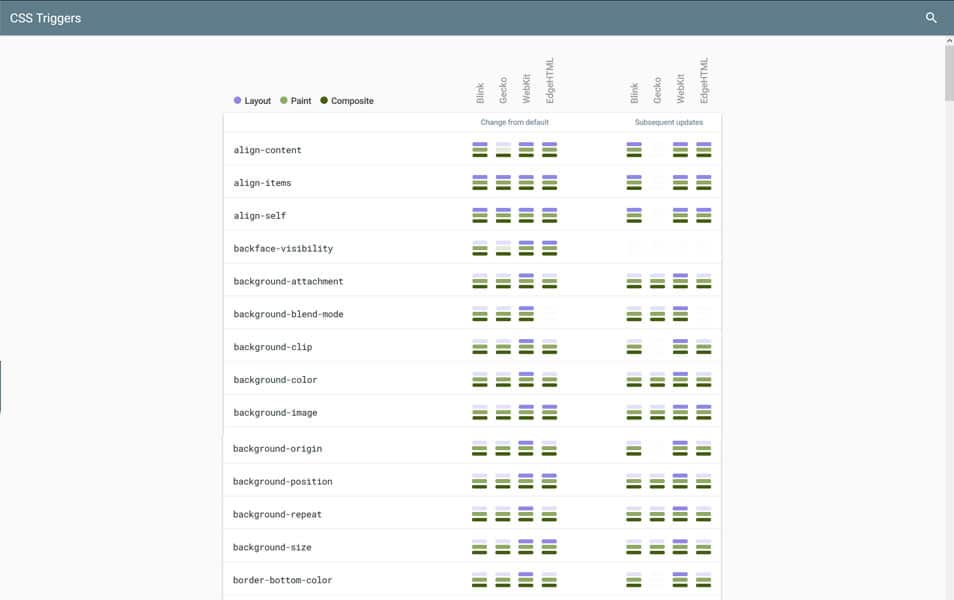Screen dimensions: 954x600
Task: Click the Change from default column header
Action: 514,122
